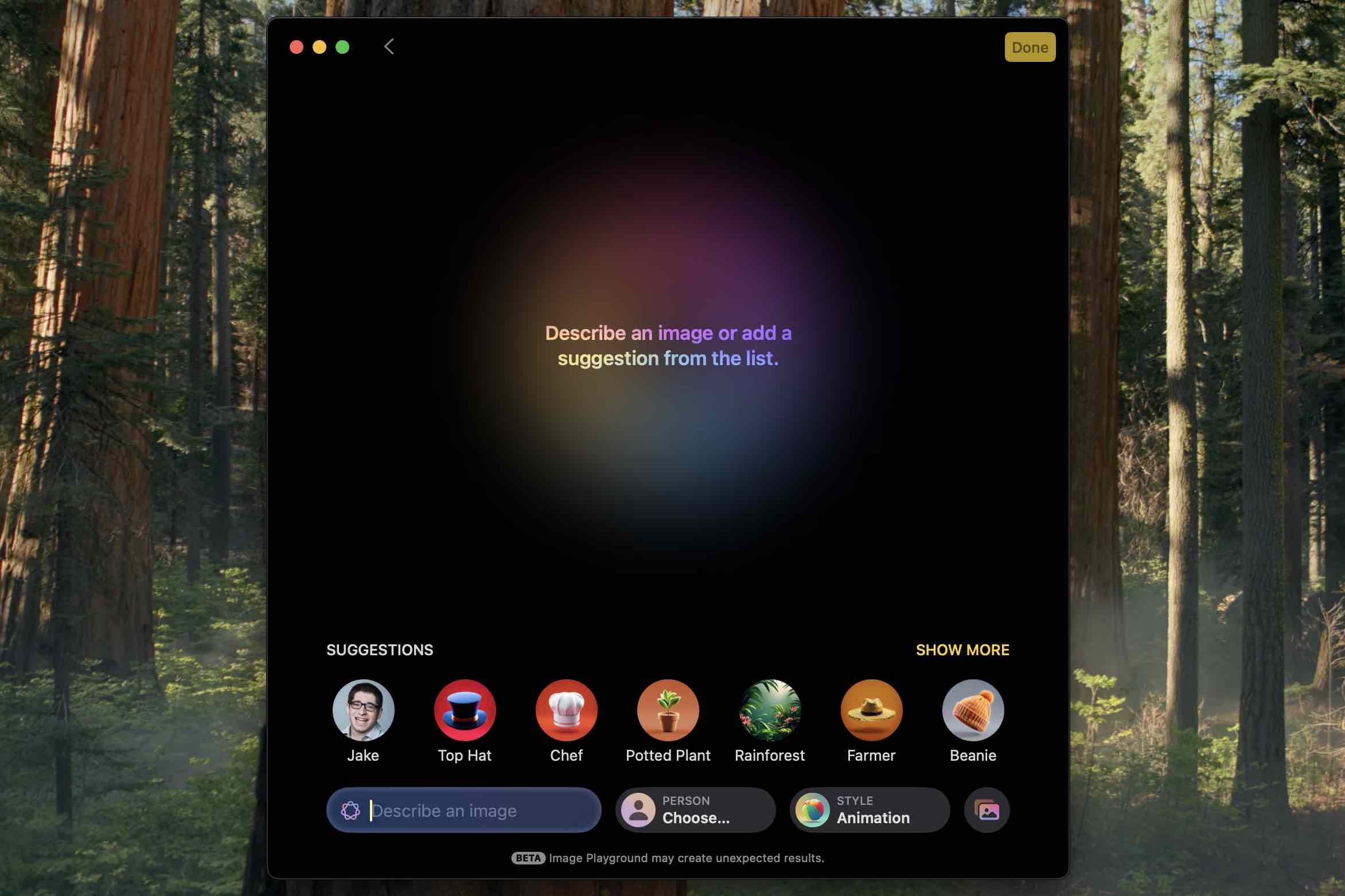Image resolution: width=1345 pixels, height=896 pixels.
Task: Expand SUGGESTIONS with Show More
Action: 961,650
